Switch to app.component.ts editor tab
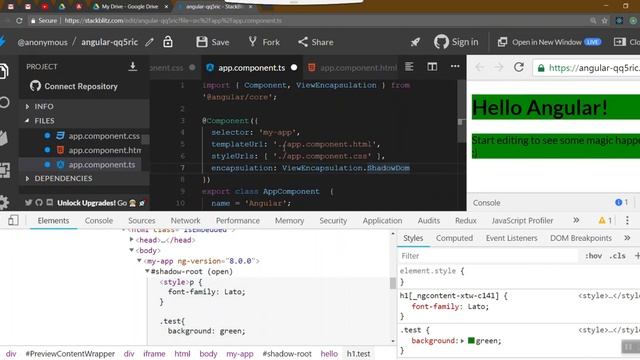640x360 pixels. [251, 68]
